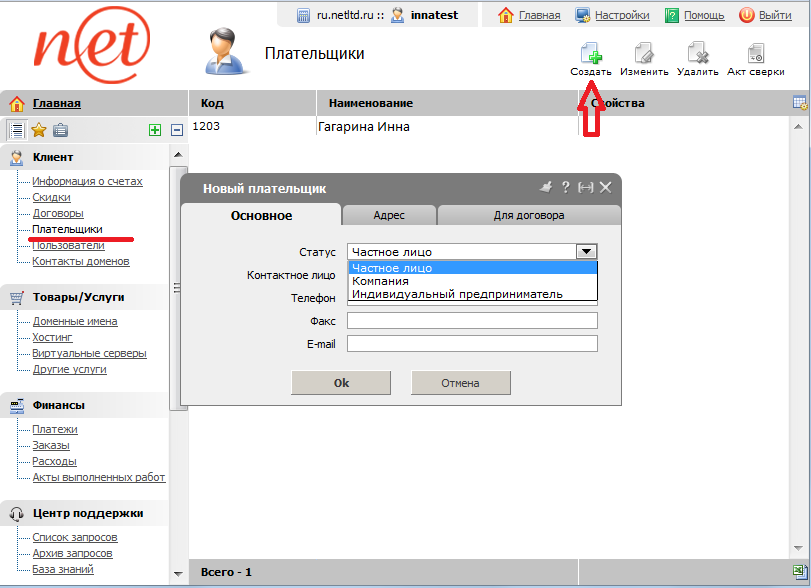Open the Акт сверки report icon
Viewport: 811px width, 588px height.
[x=755, y=53]
